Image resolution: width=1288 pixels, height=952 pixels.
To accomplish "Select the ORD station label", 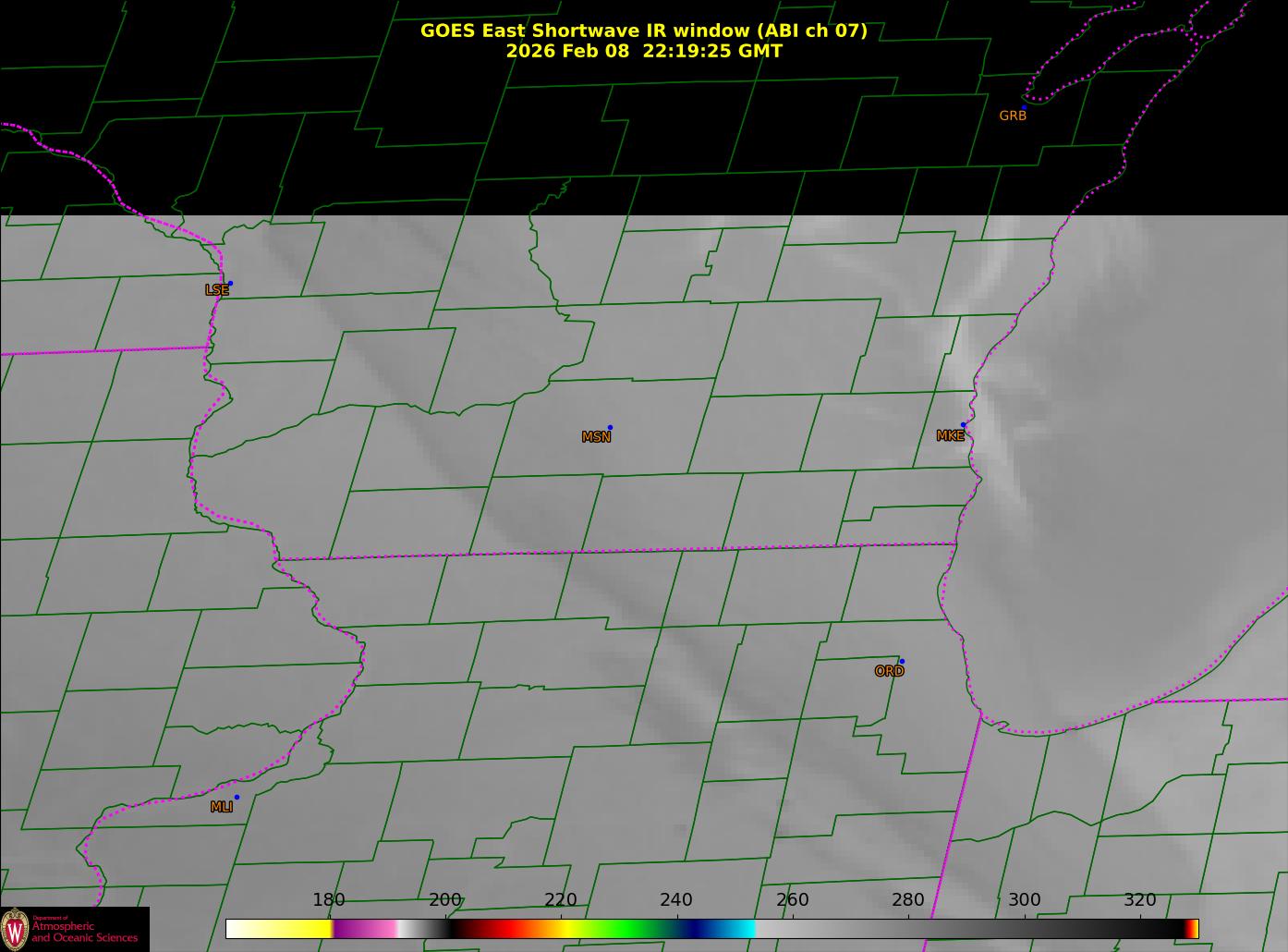I will coord(889,672).
